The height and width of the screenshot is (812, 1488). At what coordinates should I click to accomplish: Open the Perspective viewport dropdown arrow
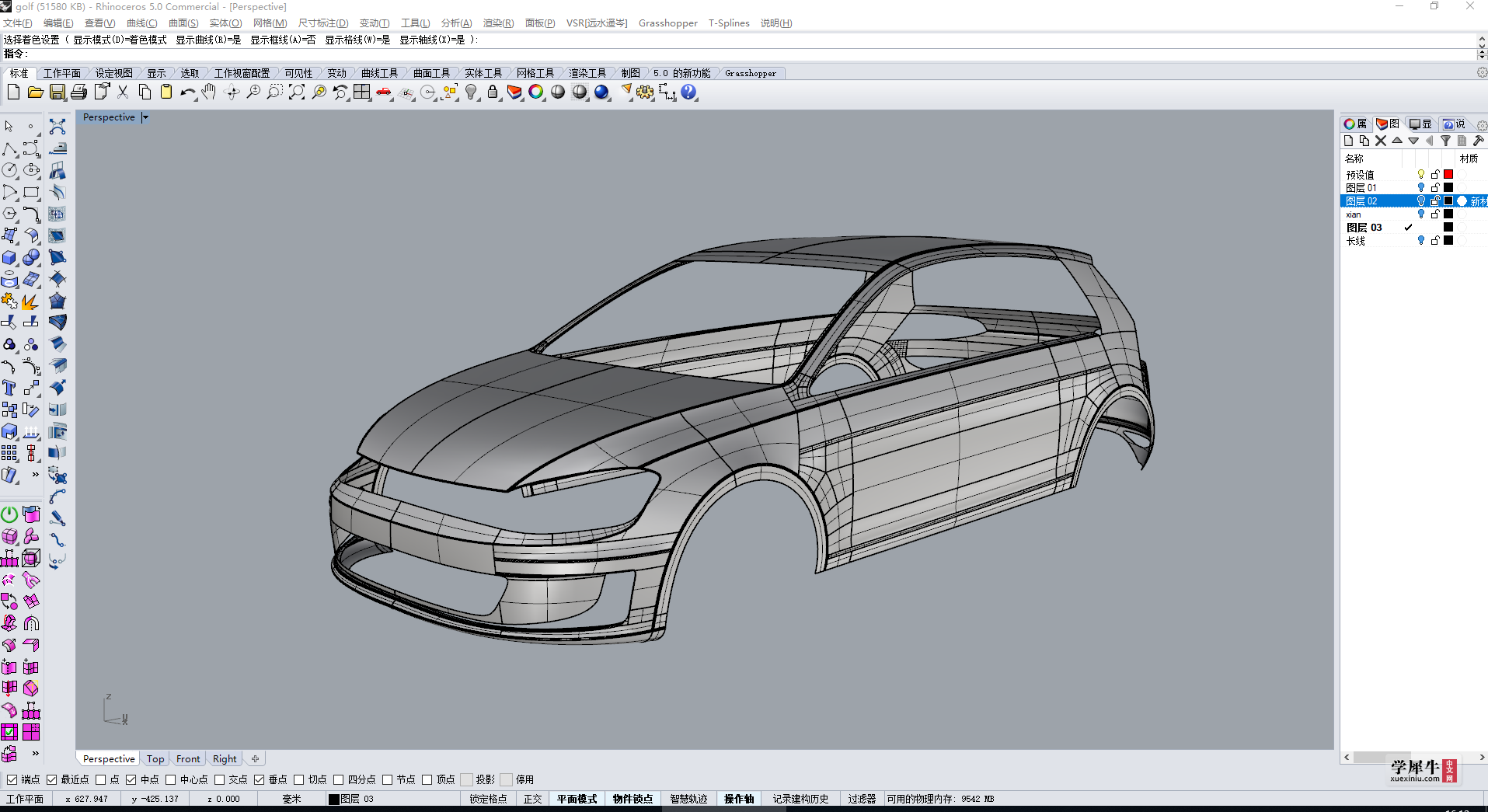point(145,117)
